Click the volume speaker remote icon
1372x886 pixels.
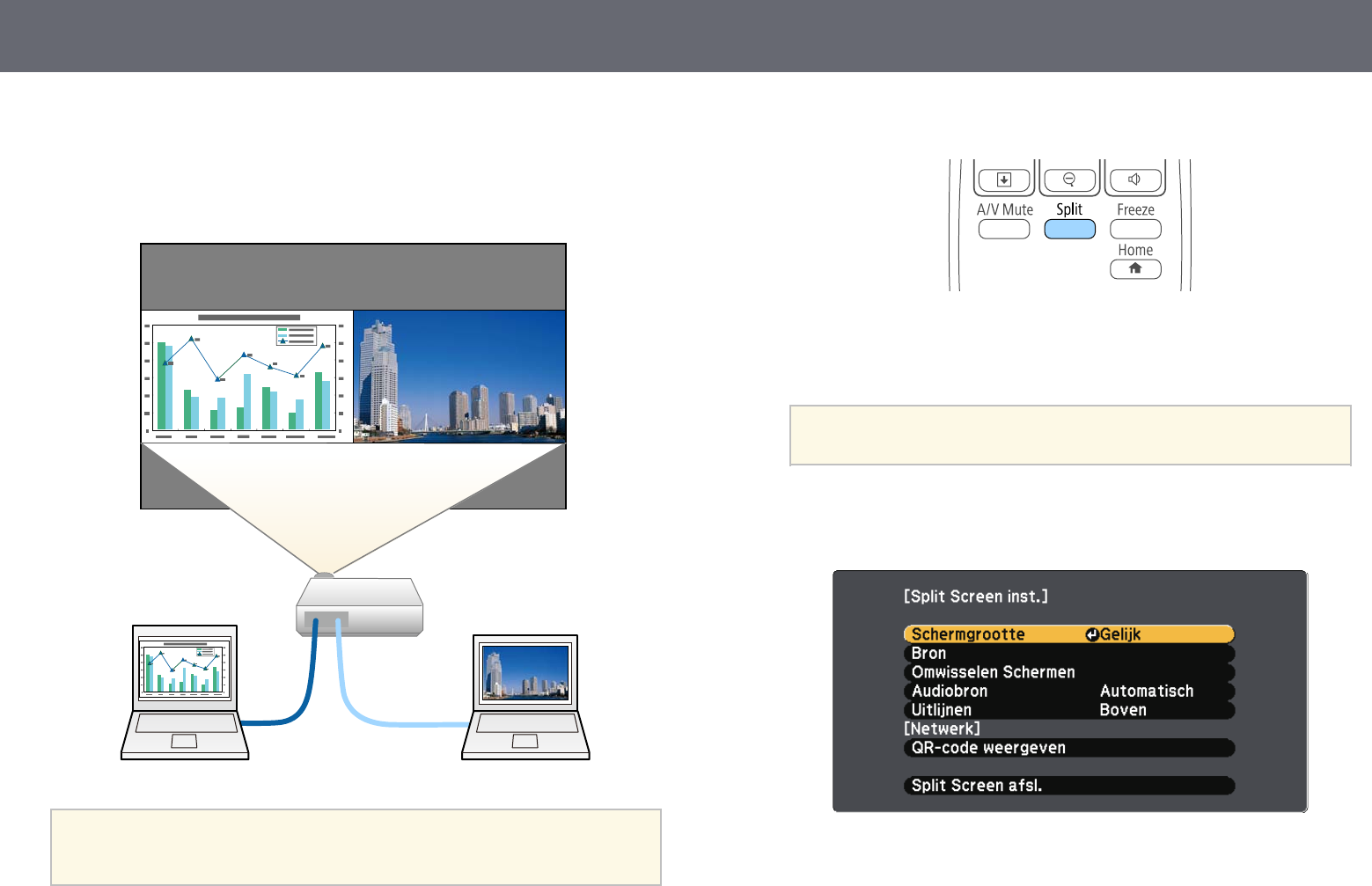pyautogui.click(x=1134, y=179)
